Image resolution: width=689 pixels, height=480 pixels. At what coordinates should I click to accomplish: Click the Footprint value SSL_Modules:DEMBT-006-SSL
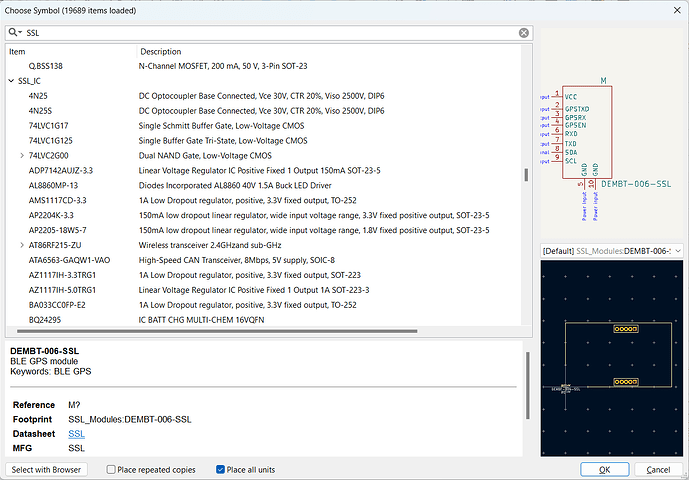(130, 419)
